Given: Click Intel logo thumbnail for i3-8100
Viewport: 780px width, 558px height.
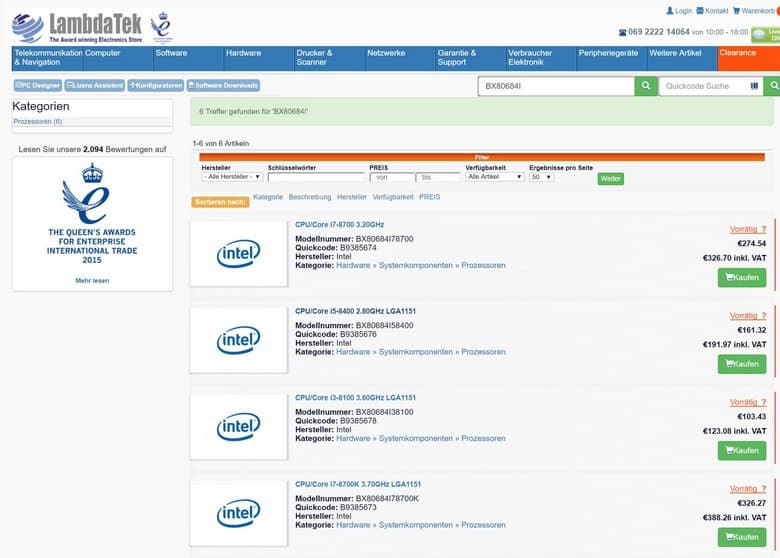Looking at the screenshot, I should [x=239, y=427].
